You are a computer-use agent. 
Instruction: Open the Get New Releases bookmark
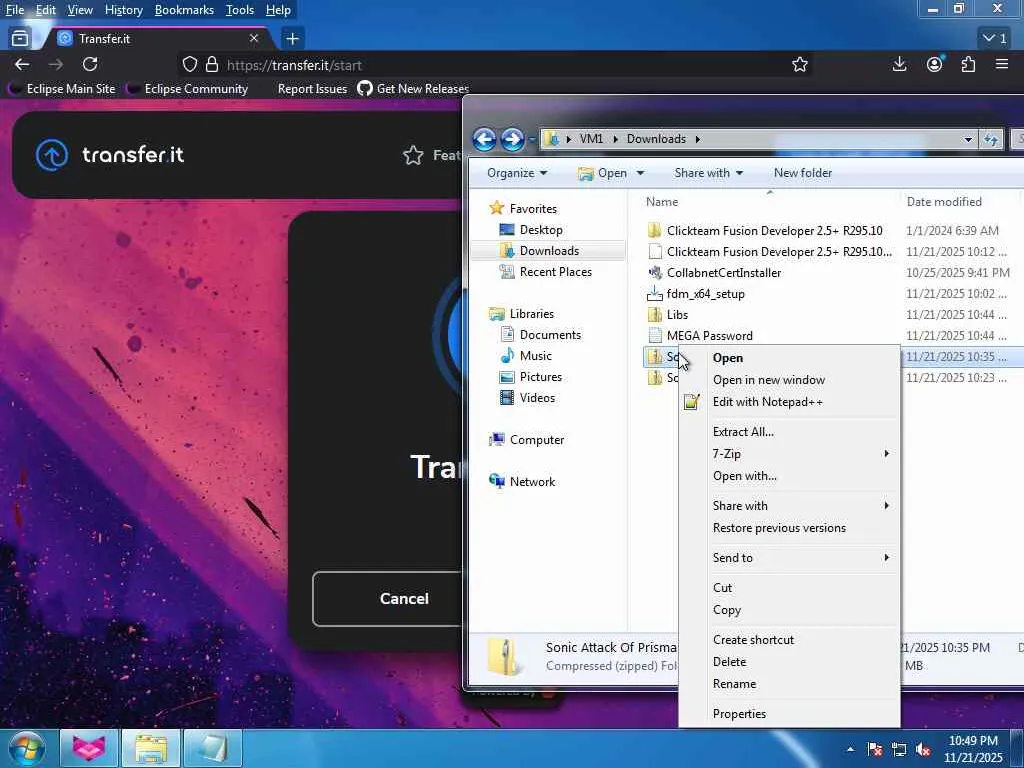413,89
